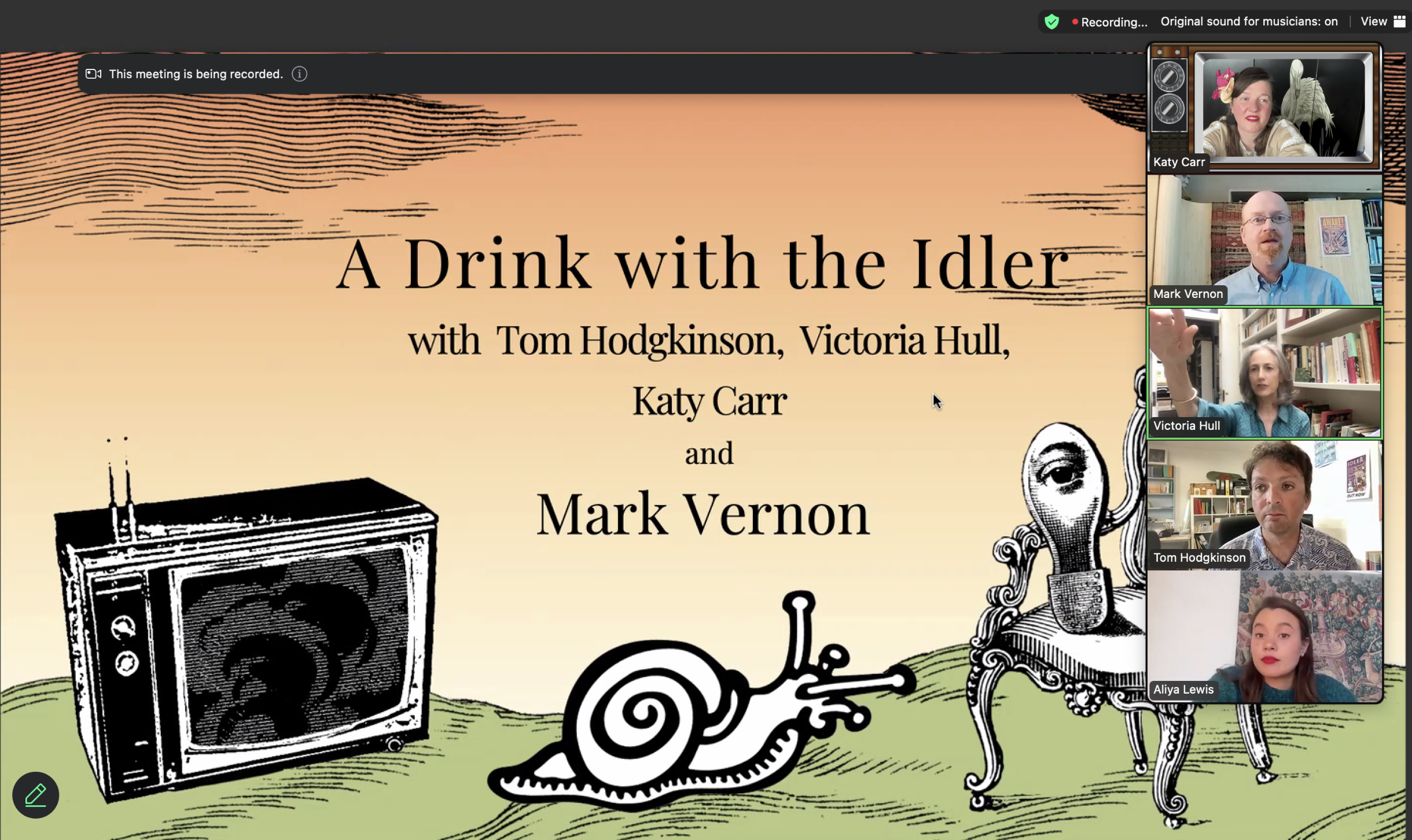Screen dimensions: 1412x840
Task: Select Aliya Lewis's video thumbnail
Action: coord(1265,636)
